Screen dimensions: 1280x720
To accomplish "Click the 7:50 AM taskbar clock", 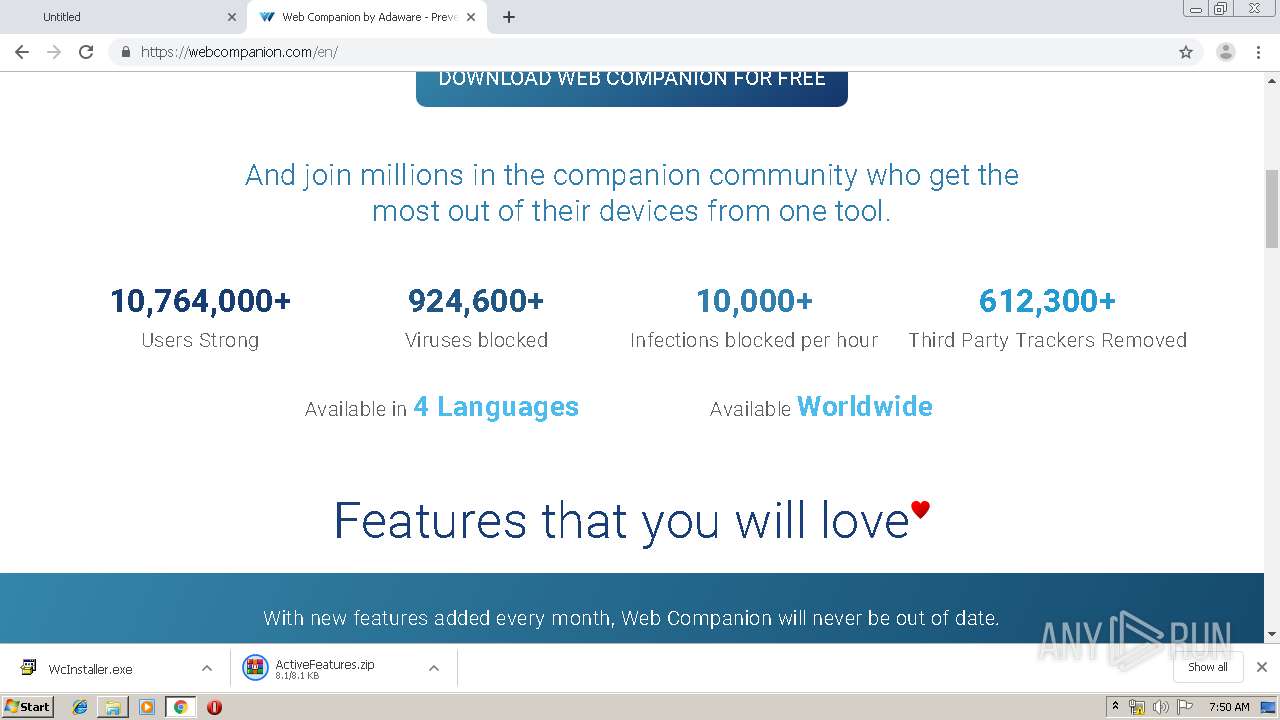I will [x=1229, y=707].
